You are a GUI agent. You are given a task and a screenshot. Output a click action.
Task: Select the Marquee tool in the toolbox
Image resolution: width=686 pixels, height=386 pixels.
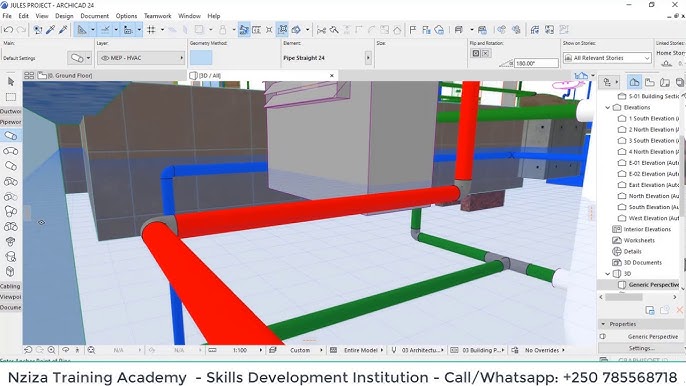(11, 97)
